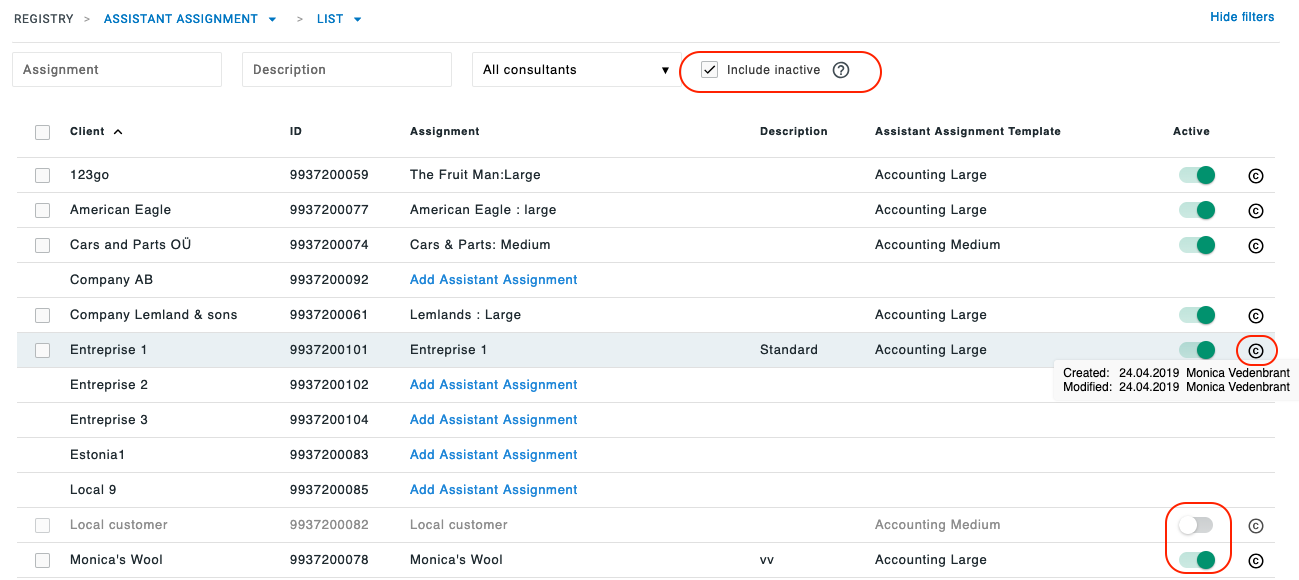Click info icon for Company Lemland & sons

[x=1256, y=316]
